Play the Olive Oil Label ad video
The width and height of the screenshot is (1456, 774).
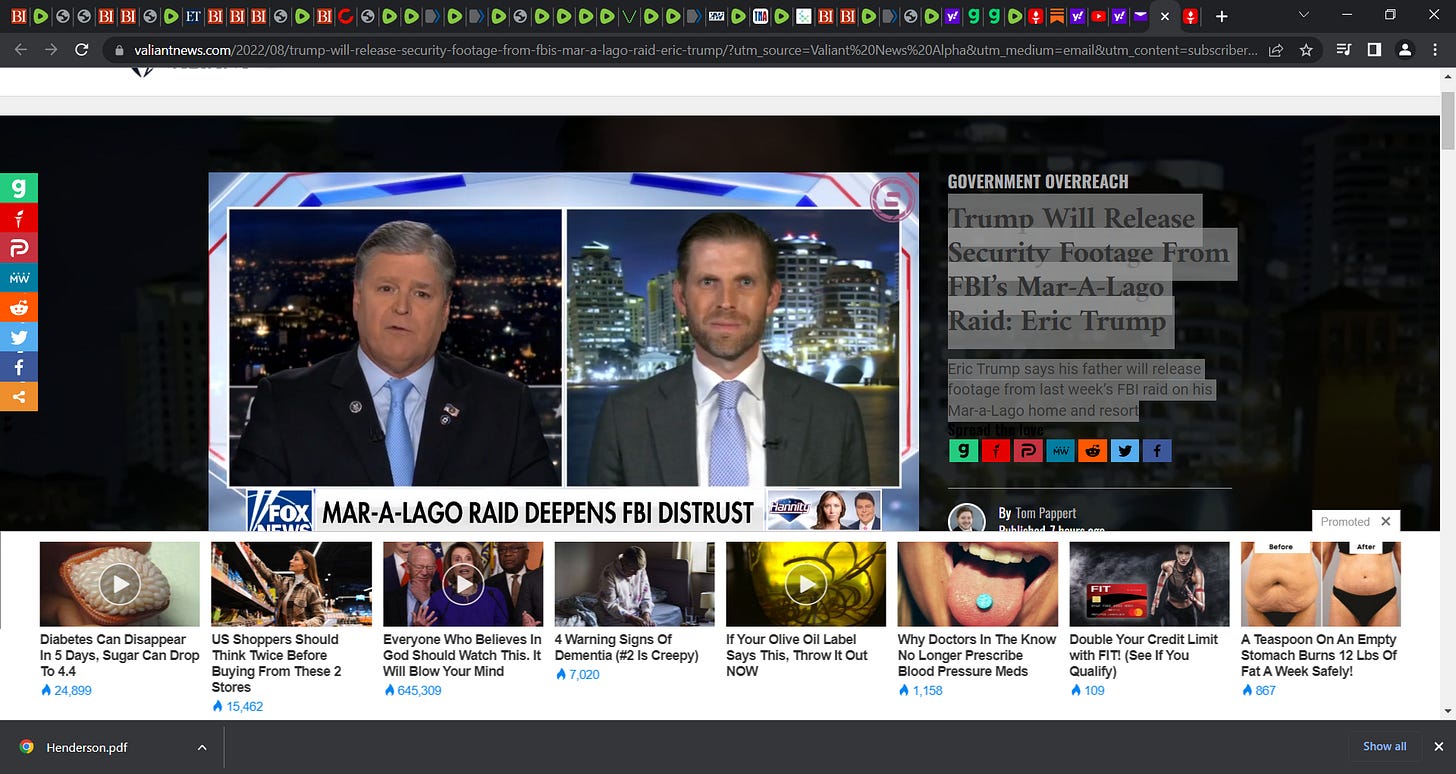pos(806,584)
